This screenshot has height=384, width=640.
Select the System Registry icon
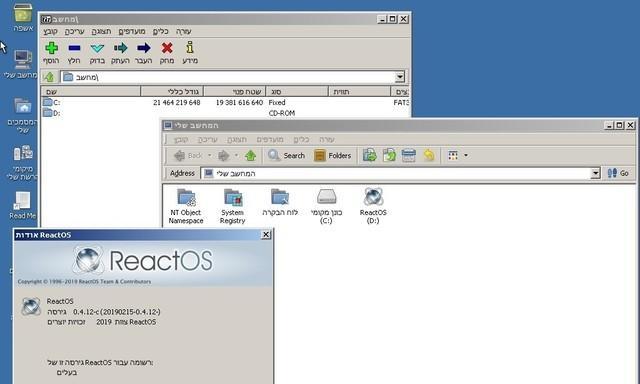click(233, 206)
